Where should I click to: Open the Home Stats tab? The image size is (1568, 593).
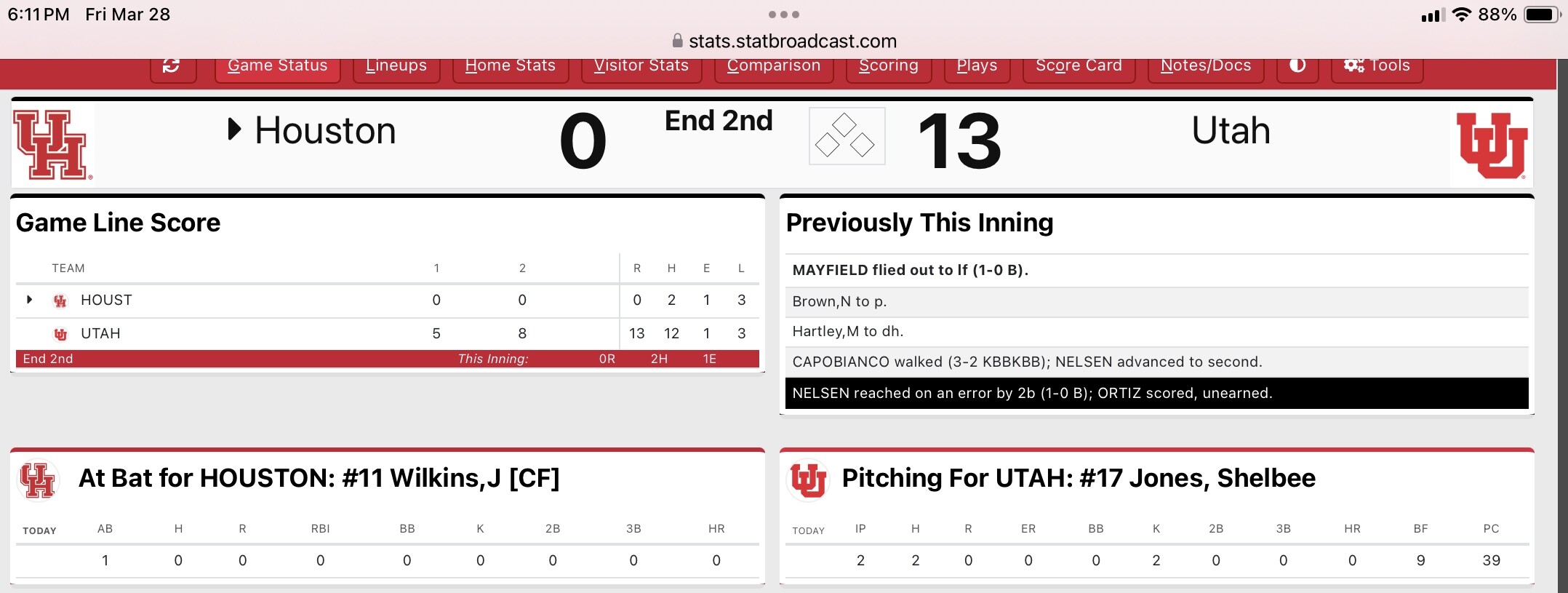511,67
